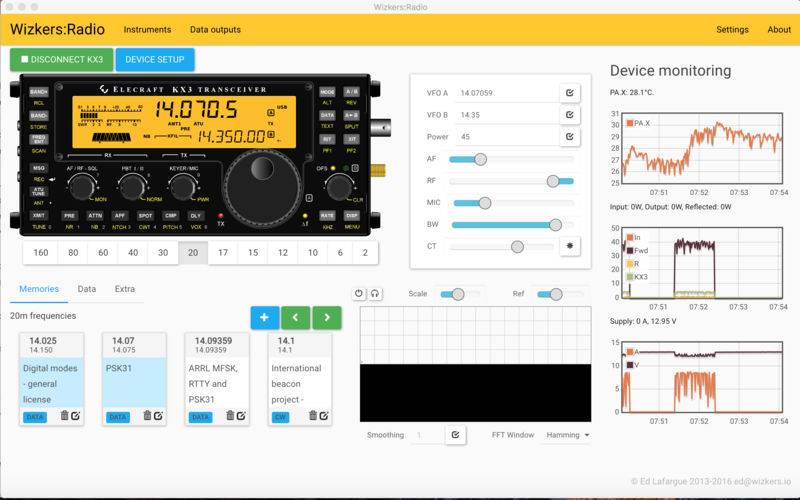The width and height of the screenshot is (800, 500).
Task: Go to next memory page
Action: [x=327, y=318]
